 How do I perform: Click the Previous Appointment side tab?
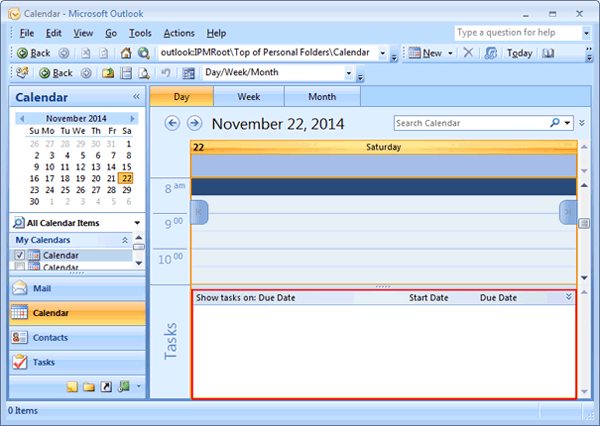pyautogui.click(x=199, y=212)
